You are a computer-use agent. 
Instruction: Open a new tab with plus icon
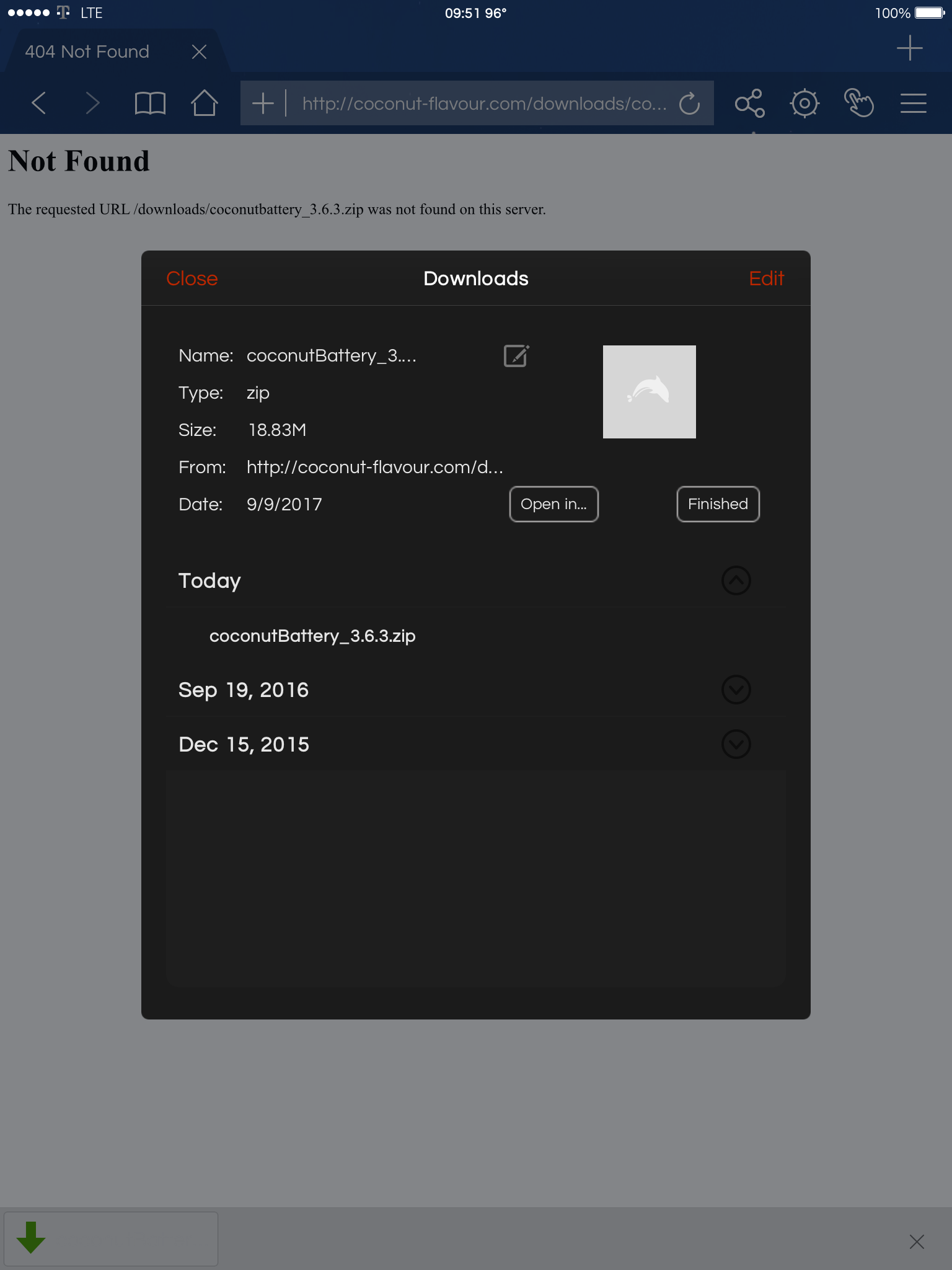[x=909, y=48]
